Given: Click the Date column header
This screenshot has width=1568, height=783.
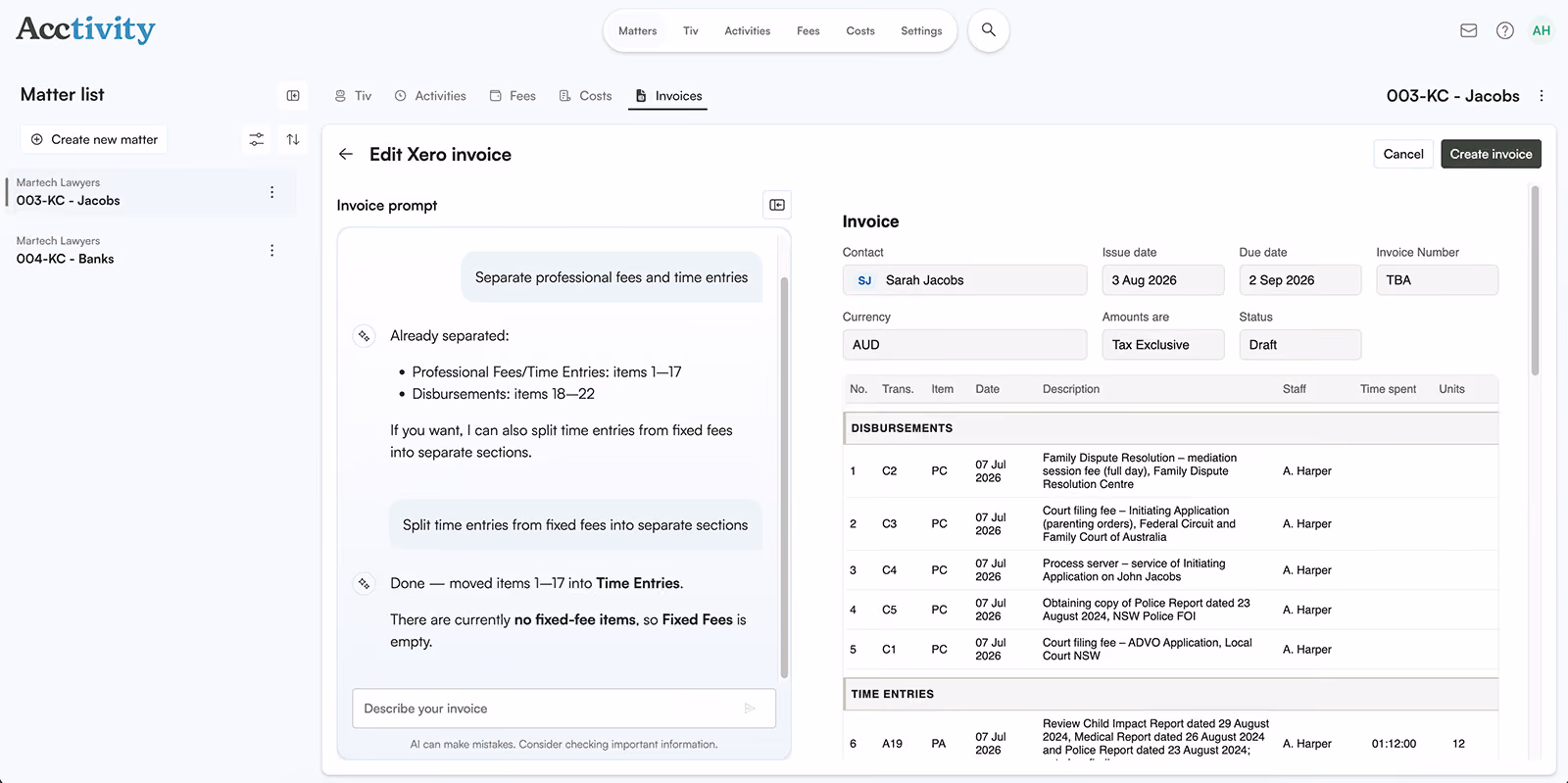Looking at the screenshot, I should click(x=987, y=389).
